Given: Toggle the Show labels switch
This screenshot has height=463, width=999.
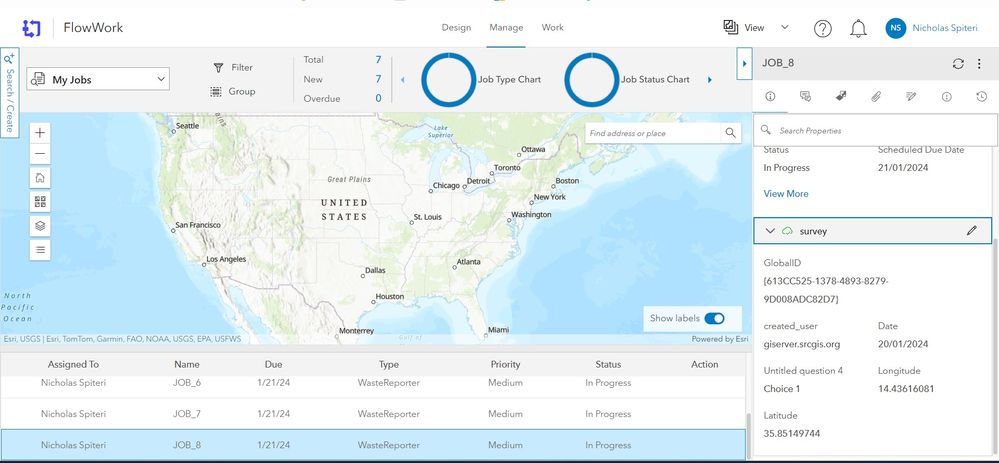Looking at the screenshot, I should tap(714, 318).
